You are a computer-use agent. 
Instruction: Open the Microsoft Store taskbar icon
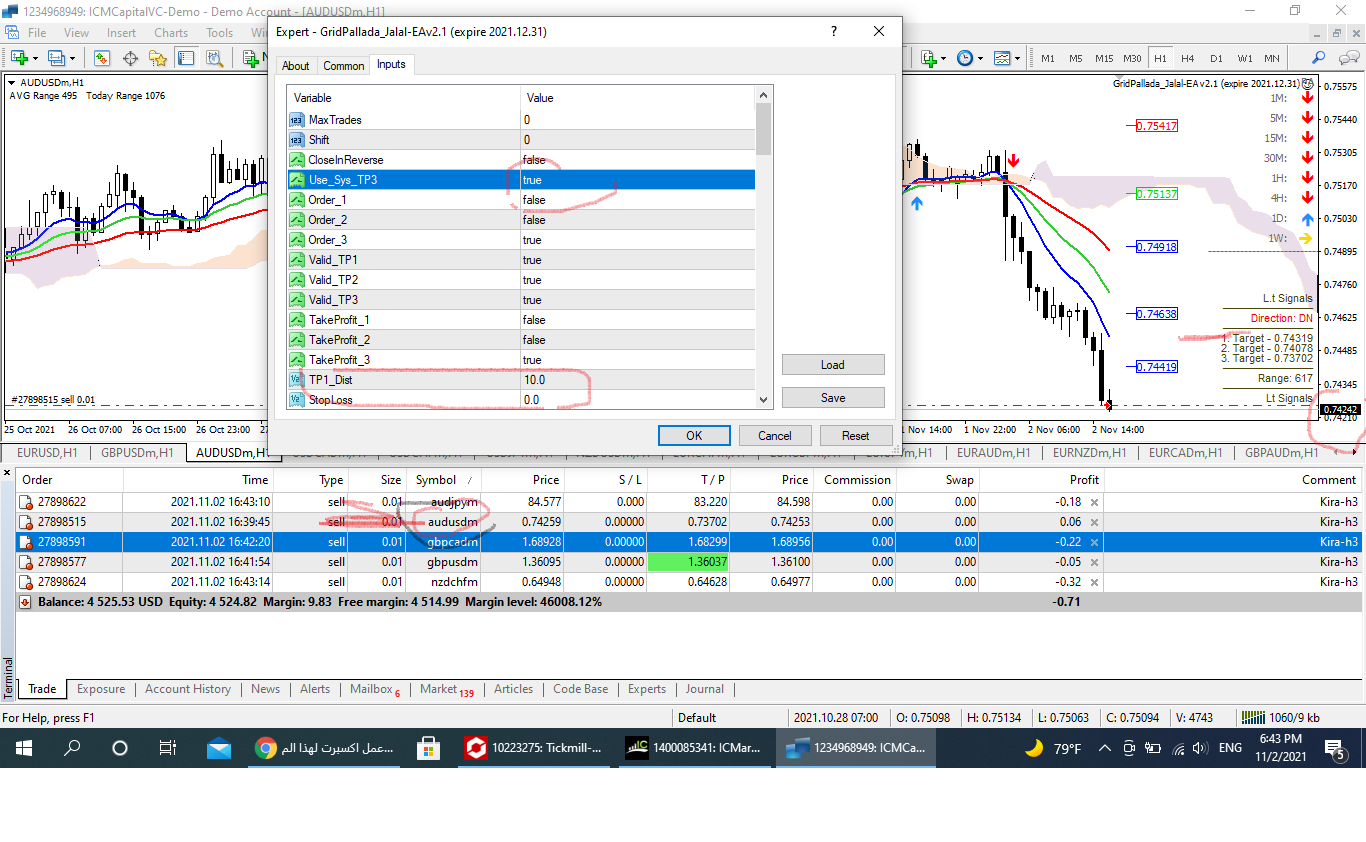[x=428, y=748]
